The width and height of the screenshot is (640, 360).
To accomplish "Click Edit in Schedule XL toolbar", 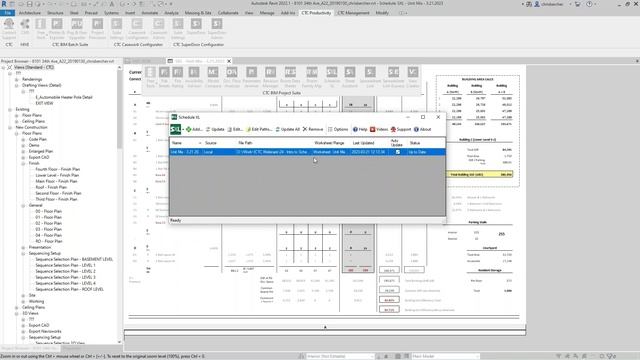I will tap(235, 129).
